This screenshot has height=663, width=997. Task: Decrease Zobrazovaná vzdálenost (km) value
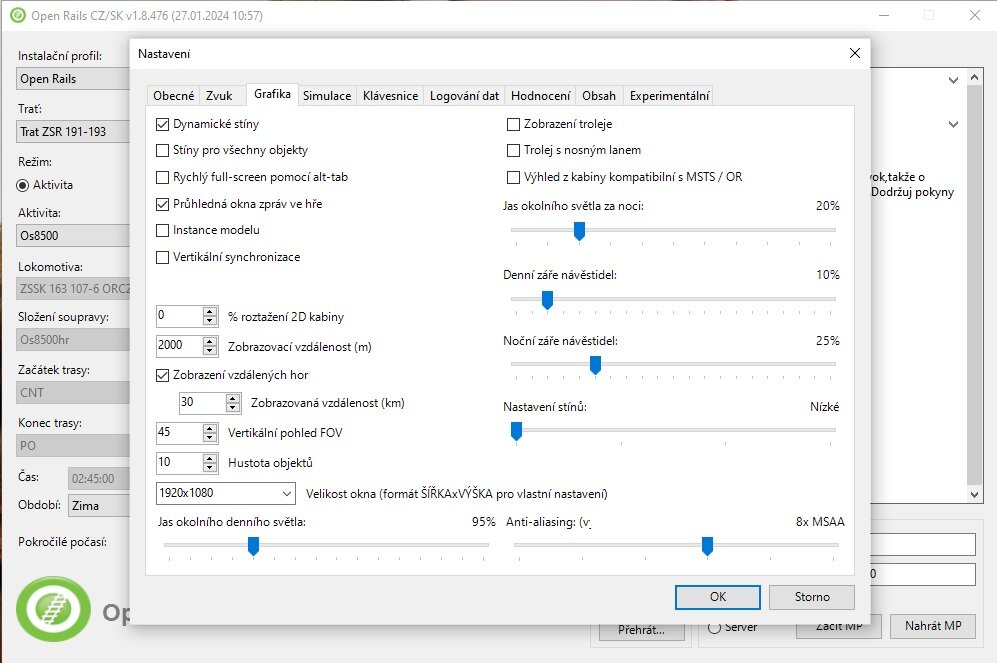tap(233, 407)
